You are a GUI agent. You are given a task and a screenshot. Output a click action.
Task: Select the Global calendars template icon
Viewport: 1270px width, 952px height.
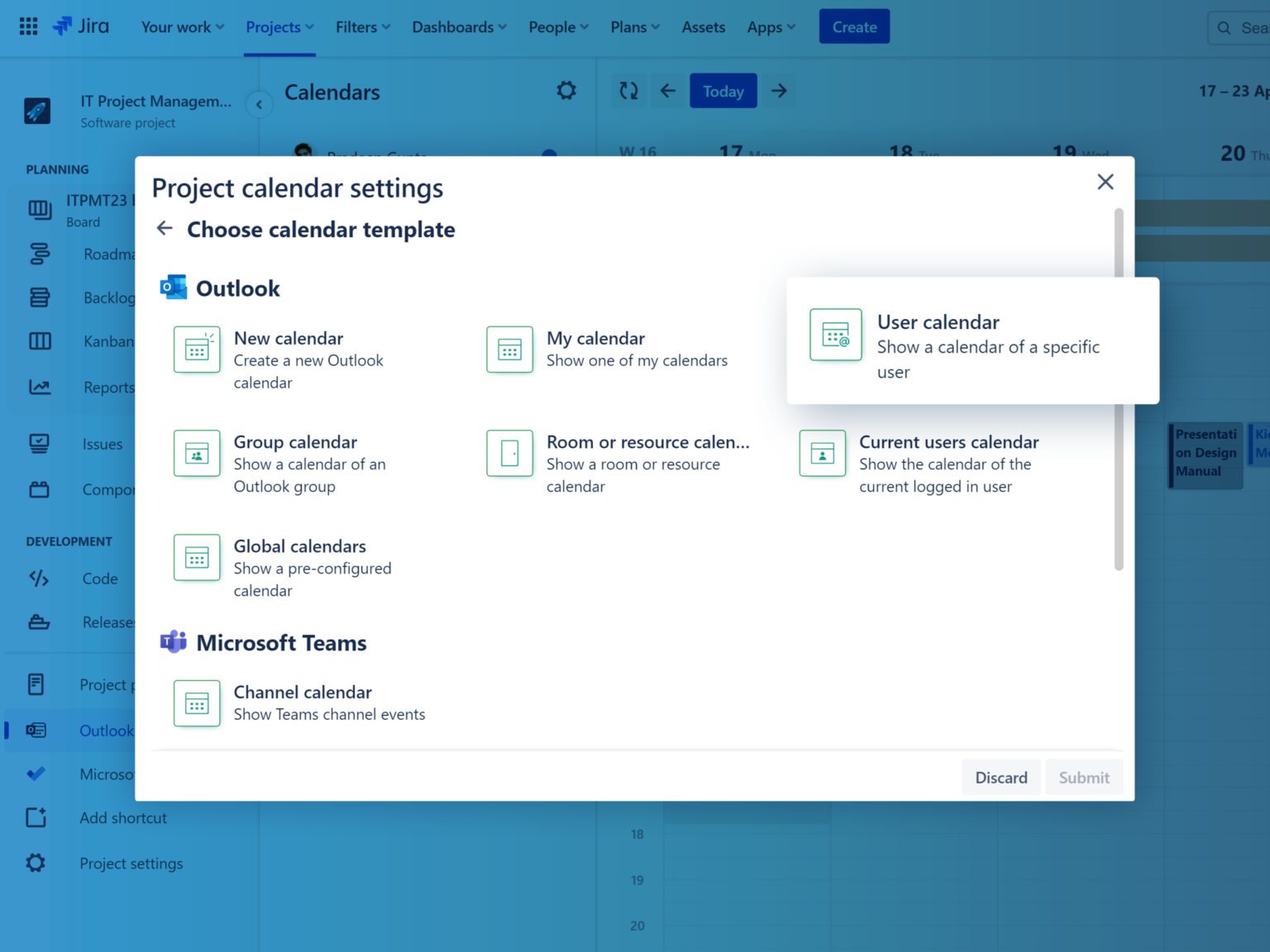[197, 558]
